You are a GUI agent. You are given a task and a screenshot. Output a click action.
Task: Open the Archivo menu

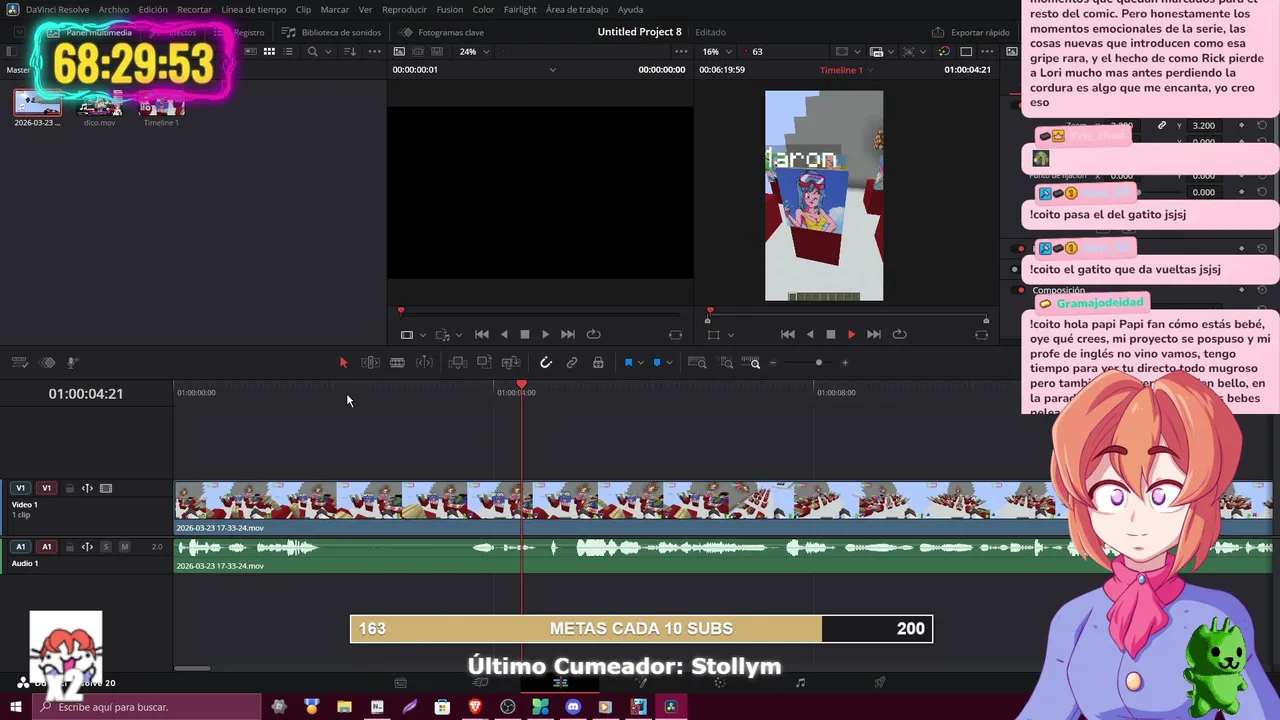113,9
